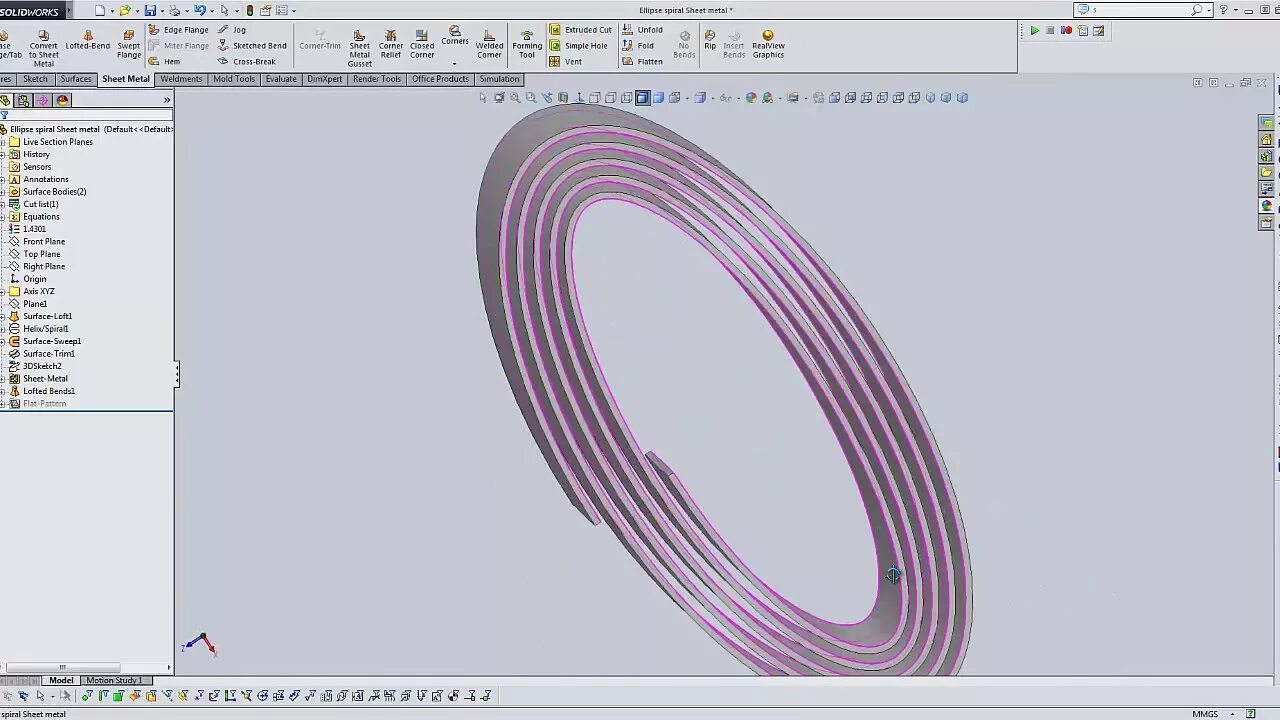Toggle the Forming Tool
The image size is (1280, 720).
(x=527, y=45)
